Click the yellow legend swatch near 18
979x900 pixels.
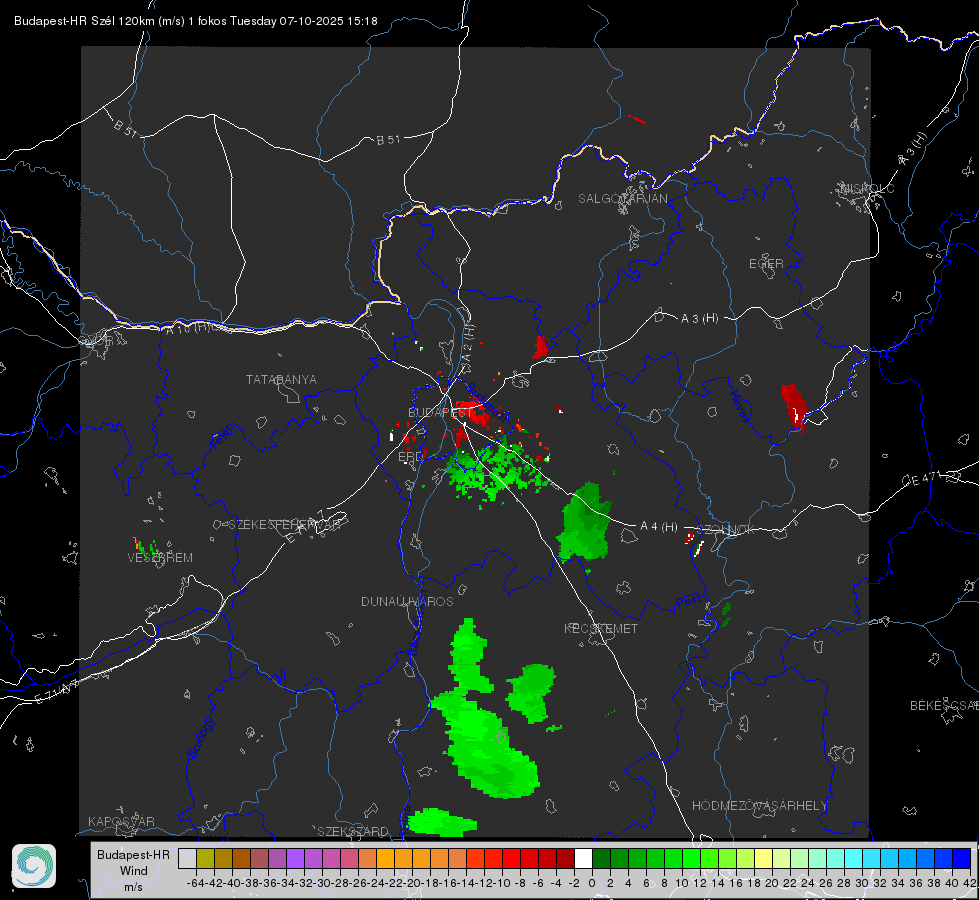click(763, 858)
